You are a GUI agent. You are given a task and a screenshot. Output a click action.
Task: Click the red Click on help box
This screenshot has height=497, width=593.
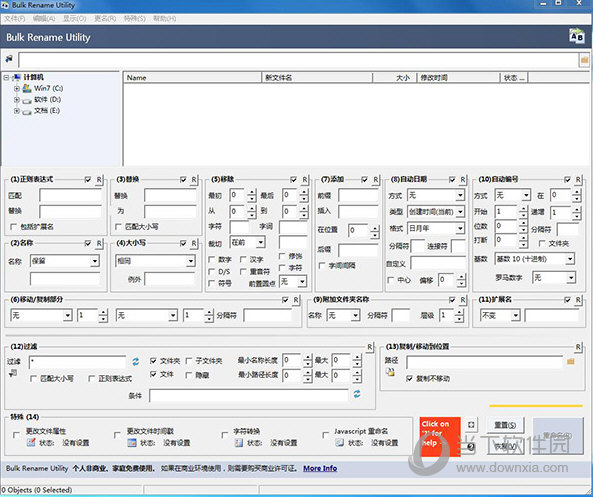click(x=440, y=436)
